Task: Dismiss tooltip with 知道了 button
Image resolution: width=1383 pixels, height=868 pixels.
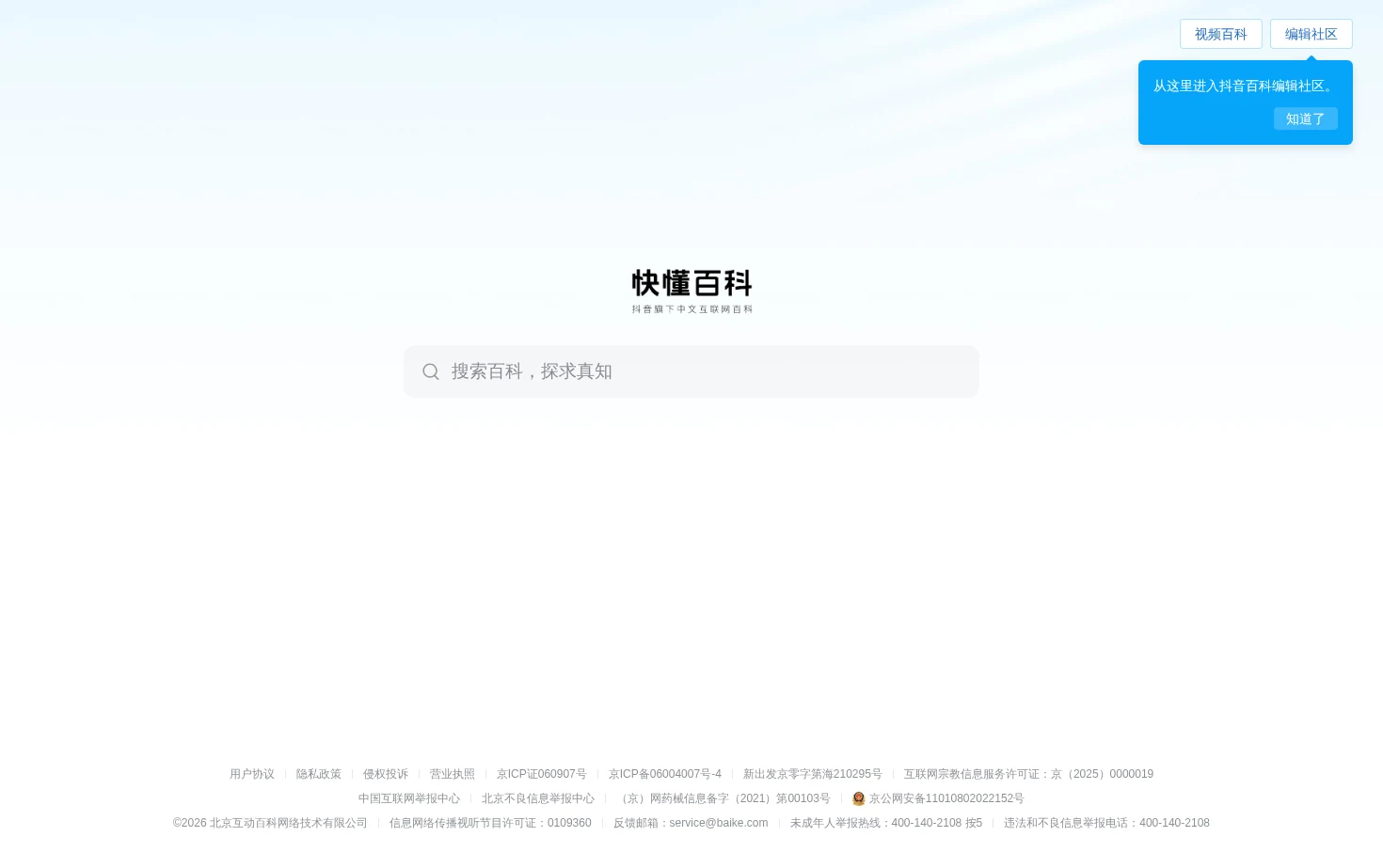Action: 1306,118
